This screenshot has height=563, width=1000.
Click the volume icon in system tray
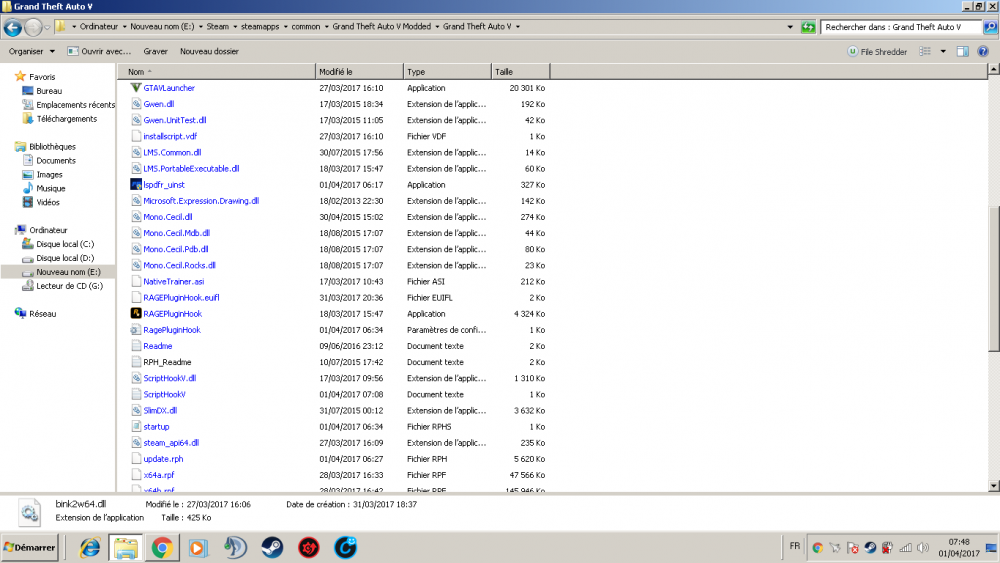click(x=922, y=548)
